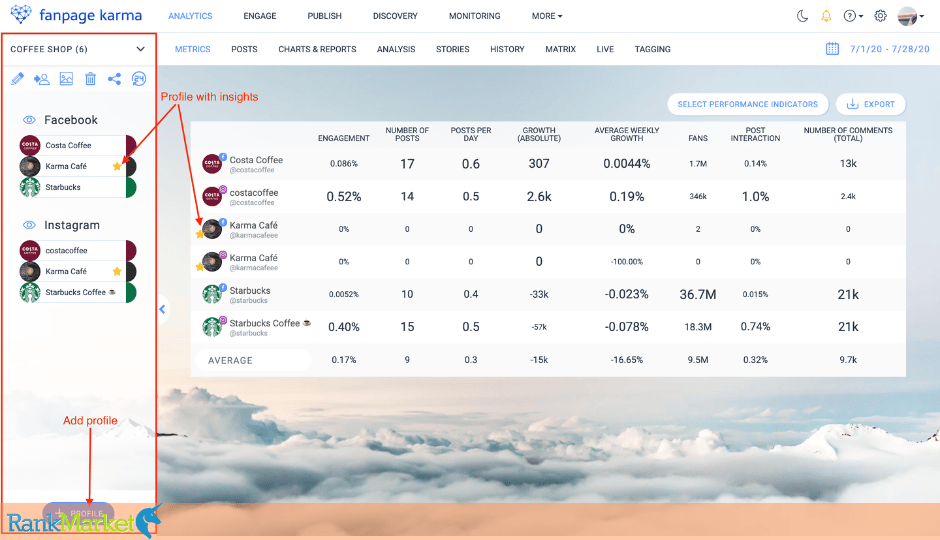Toggle dark mode moon icon
Image resolution: width=940 pixels, height=540 pixels.
click(x=802, y=16)
